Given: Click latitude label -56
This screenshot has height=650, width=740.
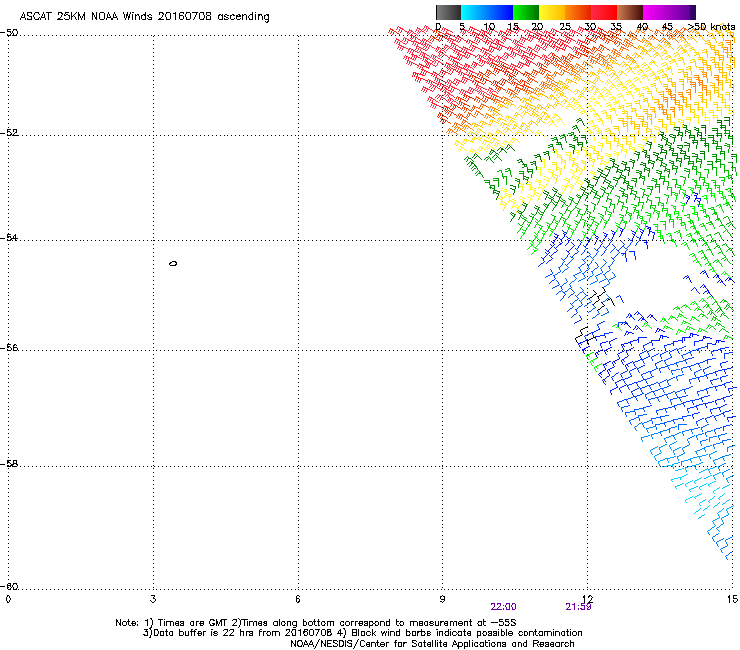Looking at the screenshot, I should 9,348.
